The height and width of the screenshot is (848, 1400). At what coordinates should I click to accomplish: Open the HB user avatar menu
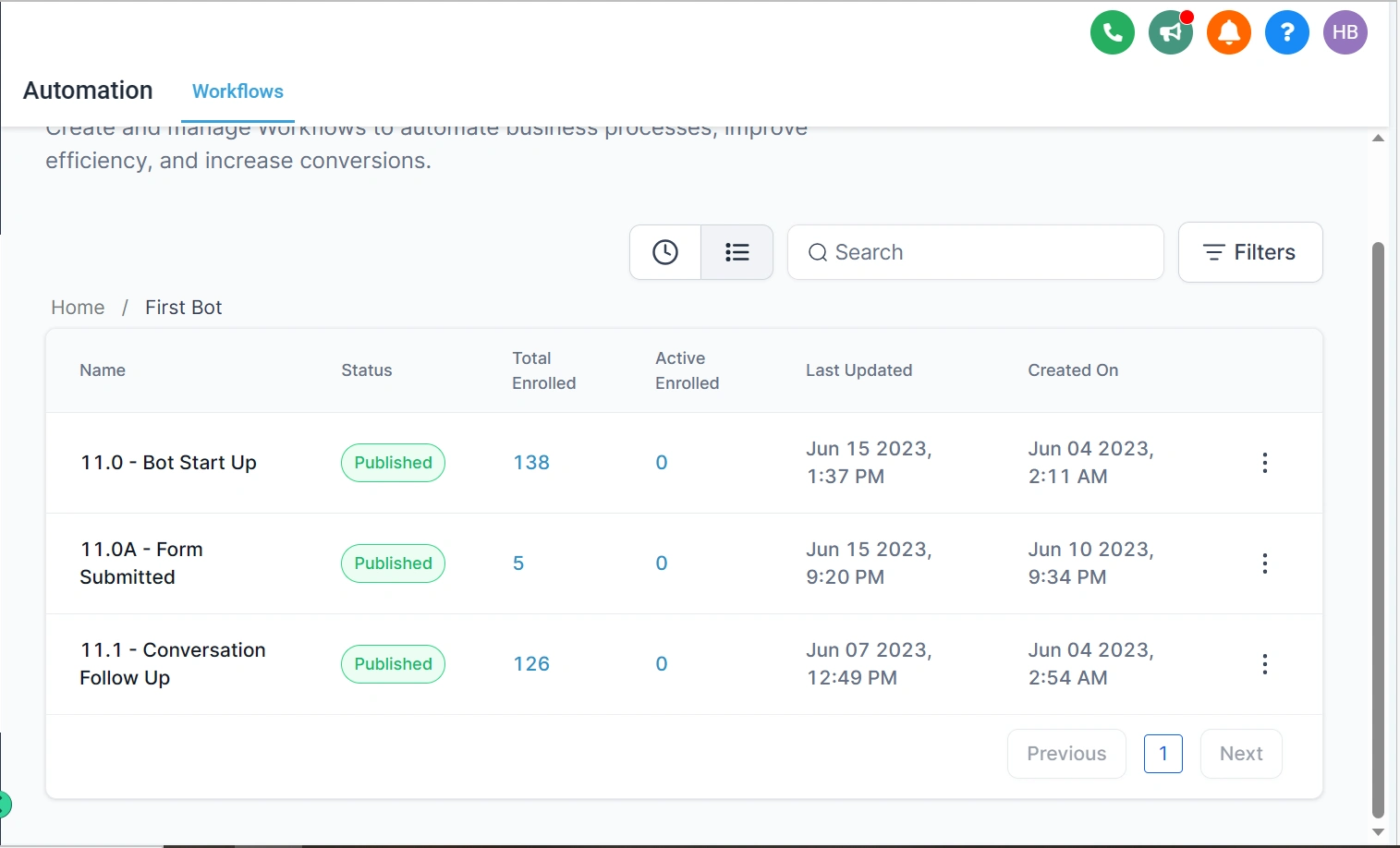(x=1345, y=32)
